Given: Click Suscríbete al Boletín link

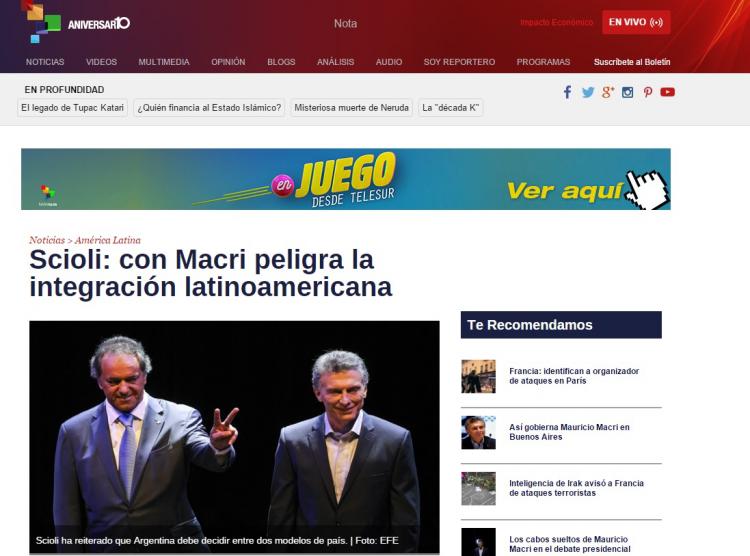Looking at the screenshot, I should pyautogui.click(x=632, y=62).
